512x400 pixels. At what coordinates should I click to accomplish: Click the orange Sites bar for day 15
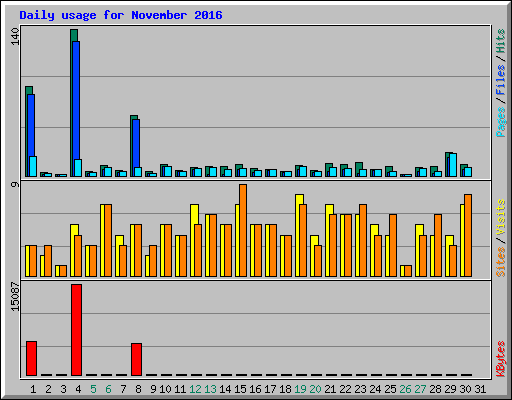(x=243, y=230)
